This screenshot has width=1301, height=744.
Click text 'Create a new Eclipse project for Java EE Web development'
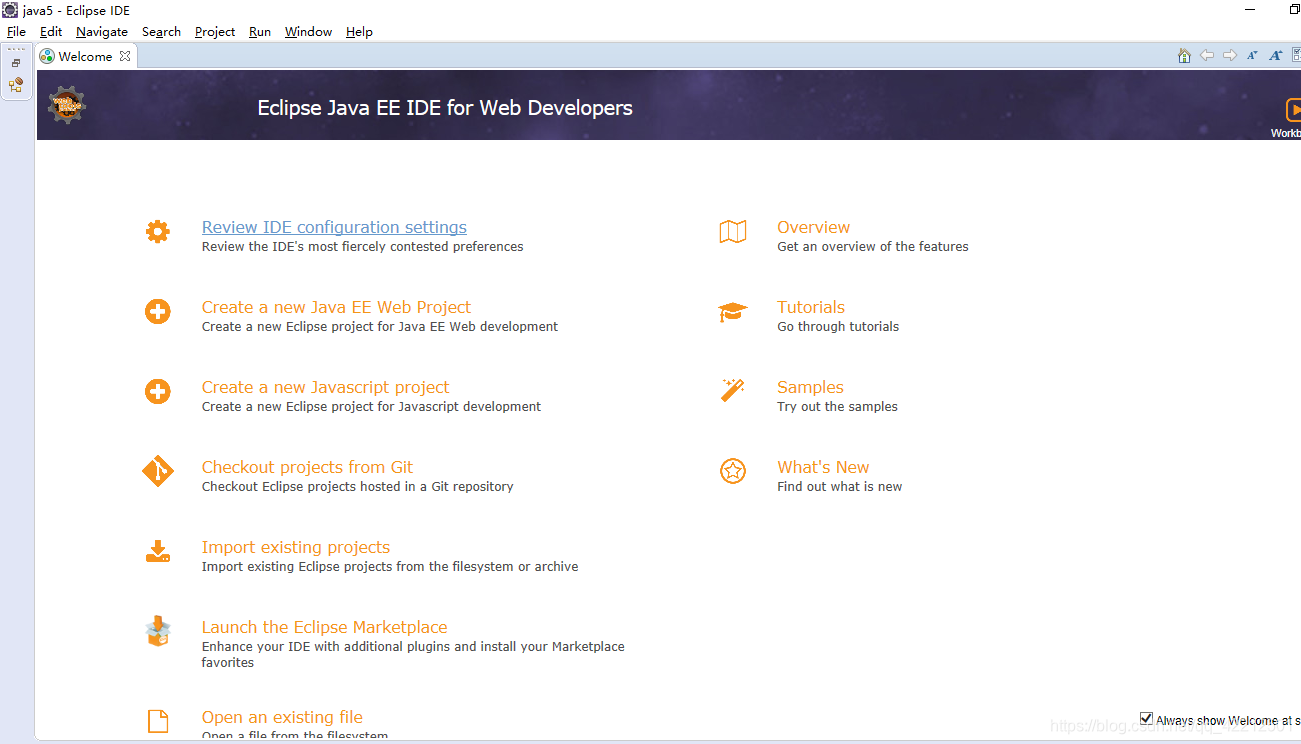[380, 326]
